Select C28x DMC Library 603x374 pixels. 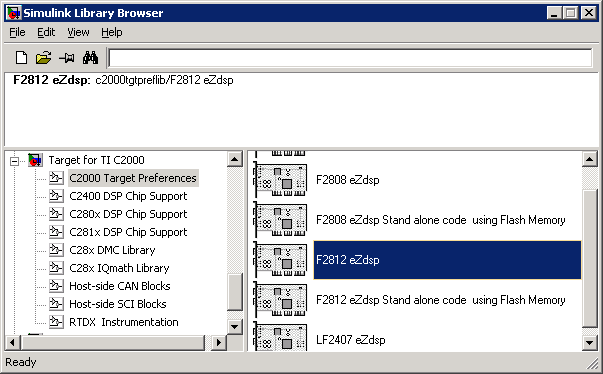(112, 250)
